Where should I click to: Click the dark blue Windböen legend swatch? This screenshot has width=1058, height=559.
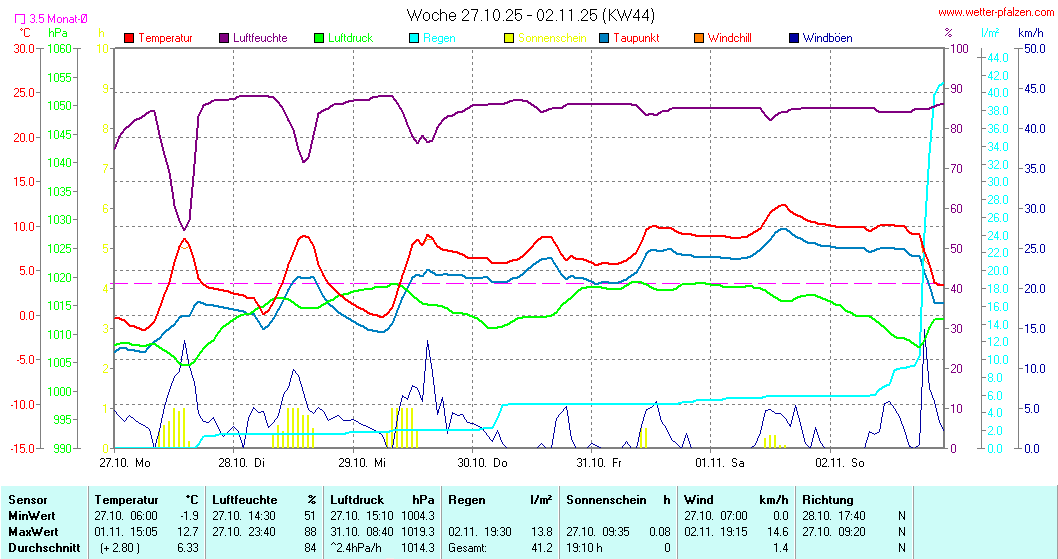(794, 38)
